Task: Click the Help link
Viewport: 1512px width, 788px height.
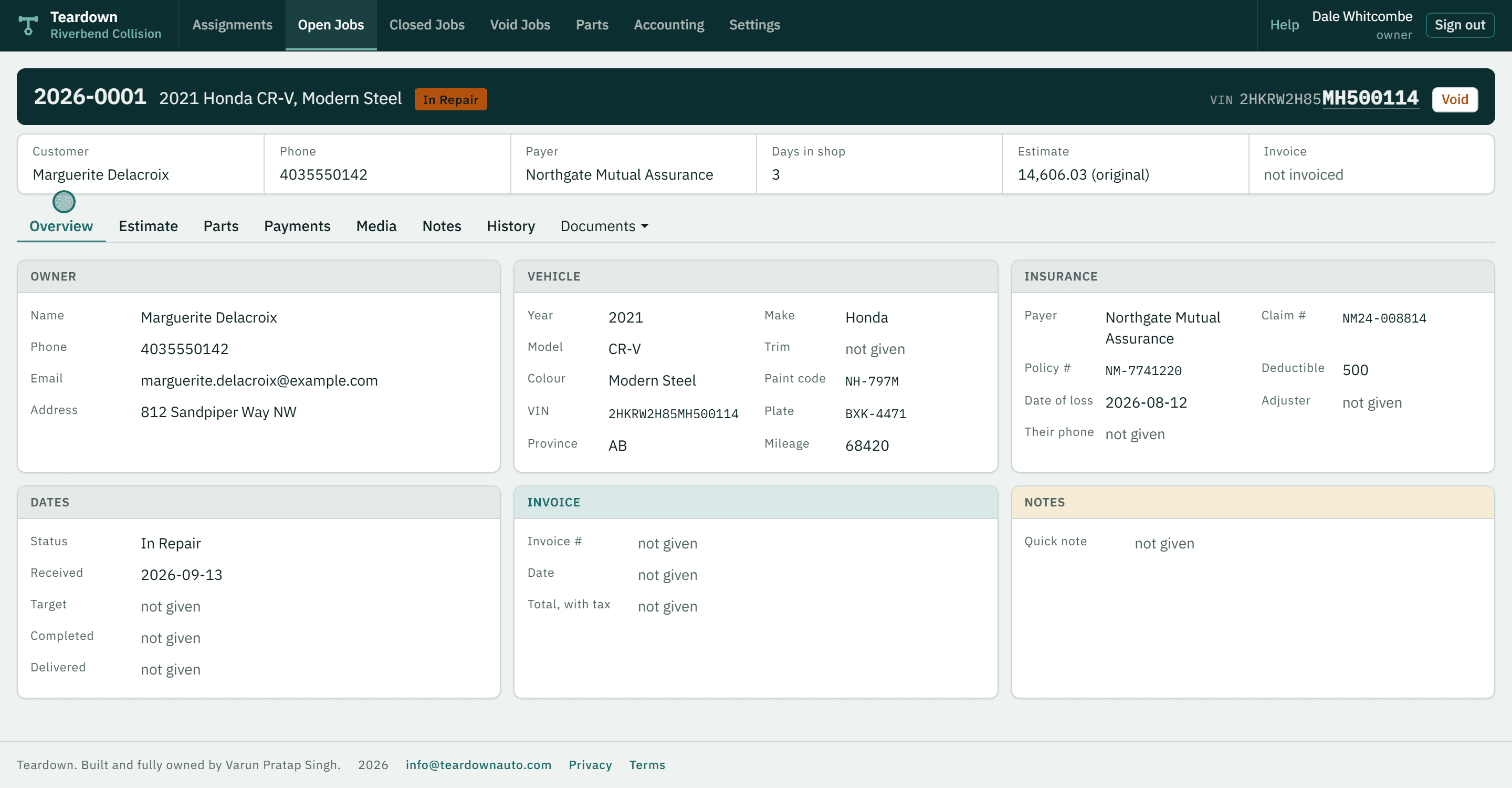Action: click(1284, 25)
